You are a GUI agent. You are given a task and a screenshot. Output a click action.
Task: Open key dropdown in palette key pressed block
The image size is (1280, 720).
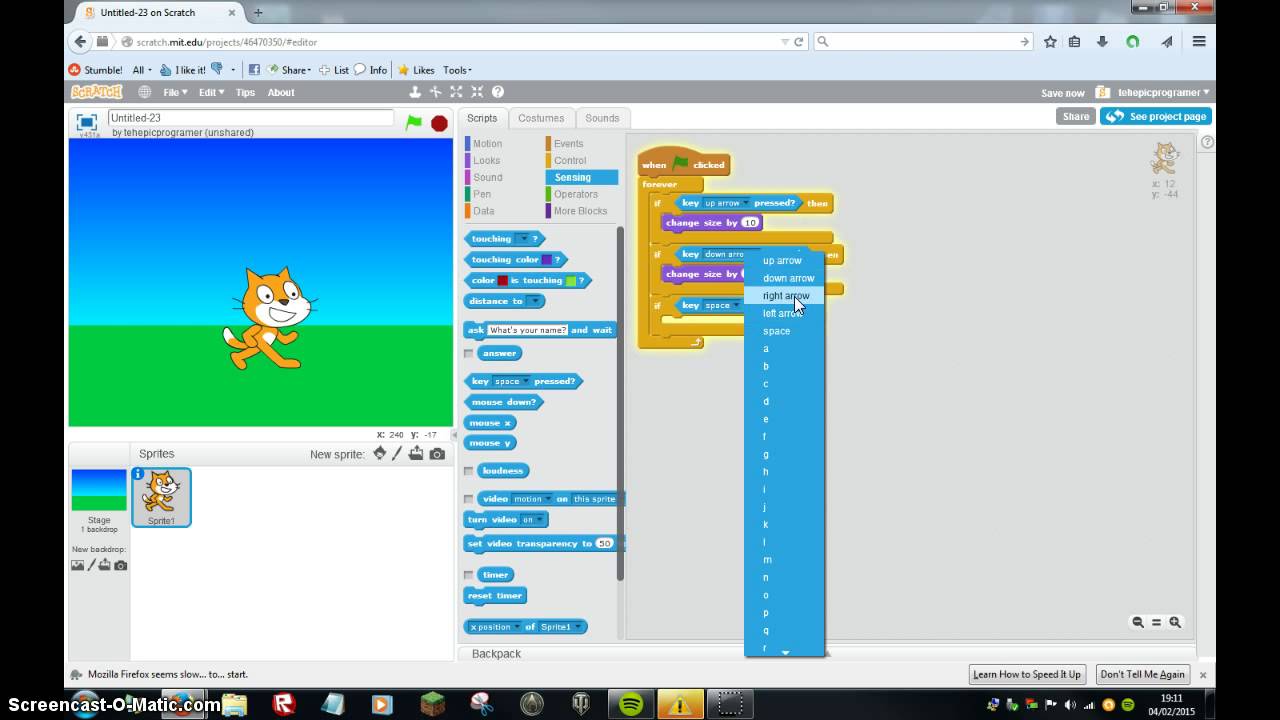click(526, 381)
